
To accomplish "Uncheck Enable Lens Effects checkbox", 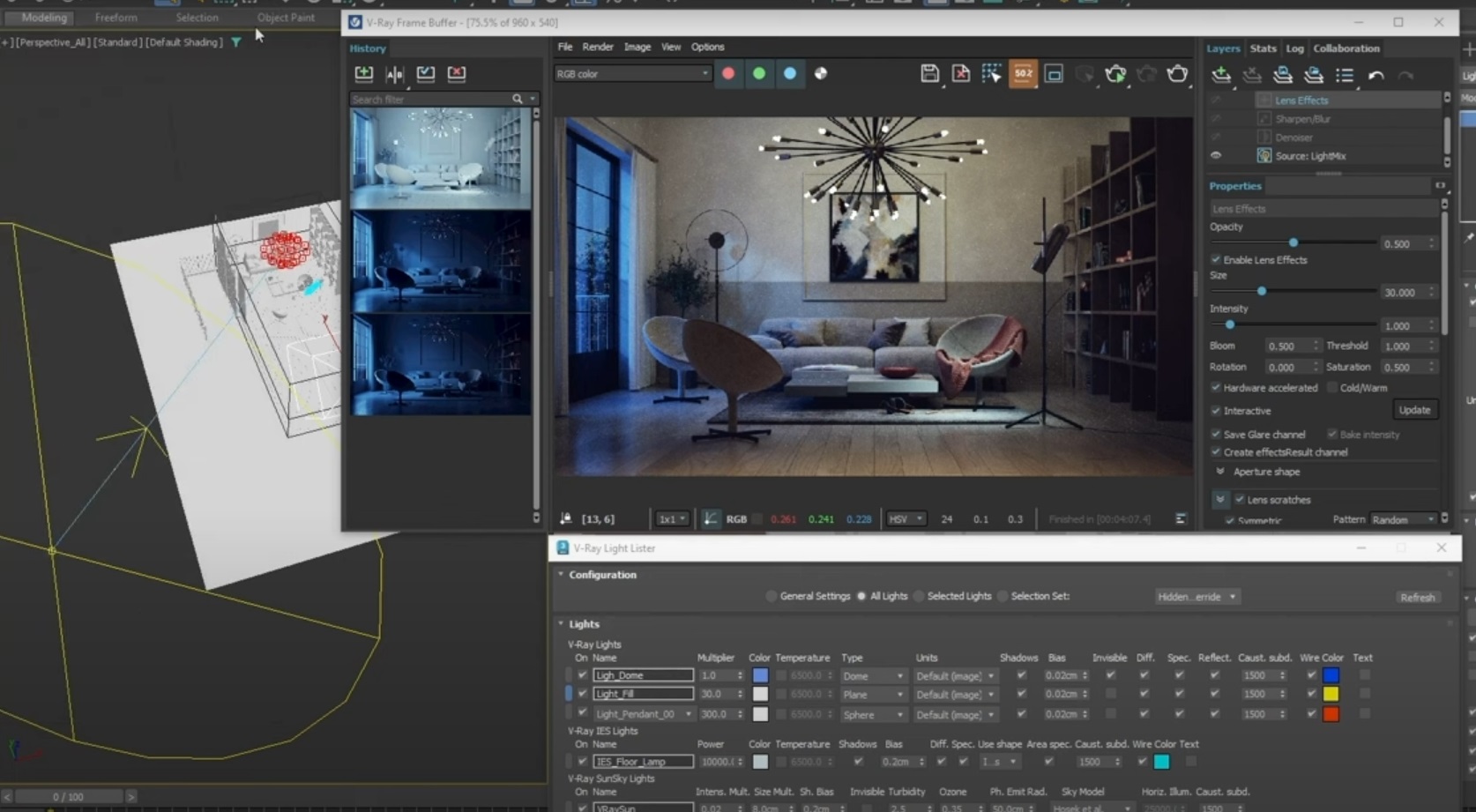I will click(1216, 260).
